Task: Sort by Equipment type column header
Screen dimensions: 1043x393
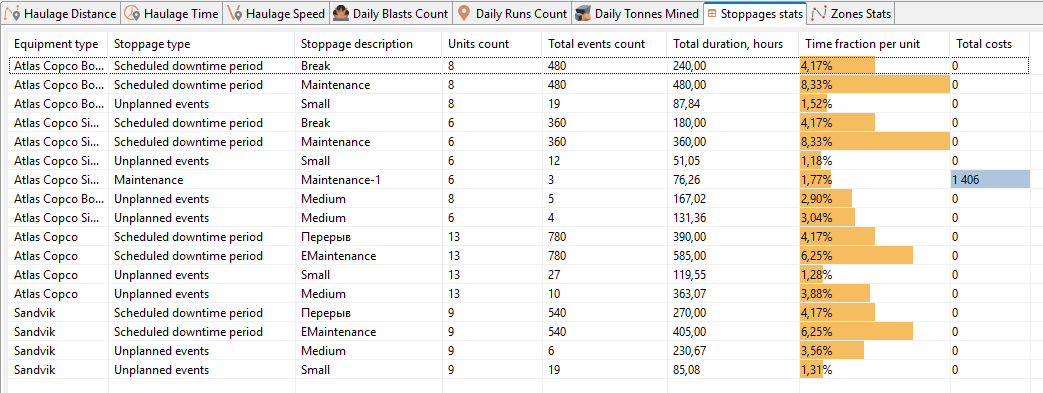Action: tap(57, 44)
